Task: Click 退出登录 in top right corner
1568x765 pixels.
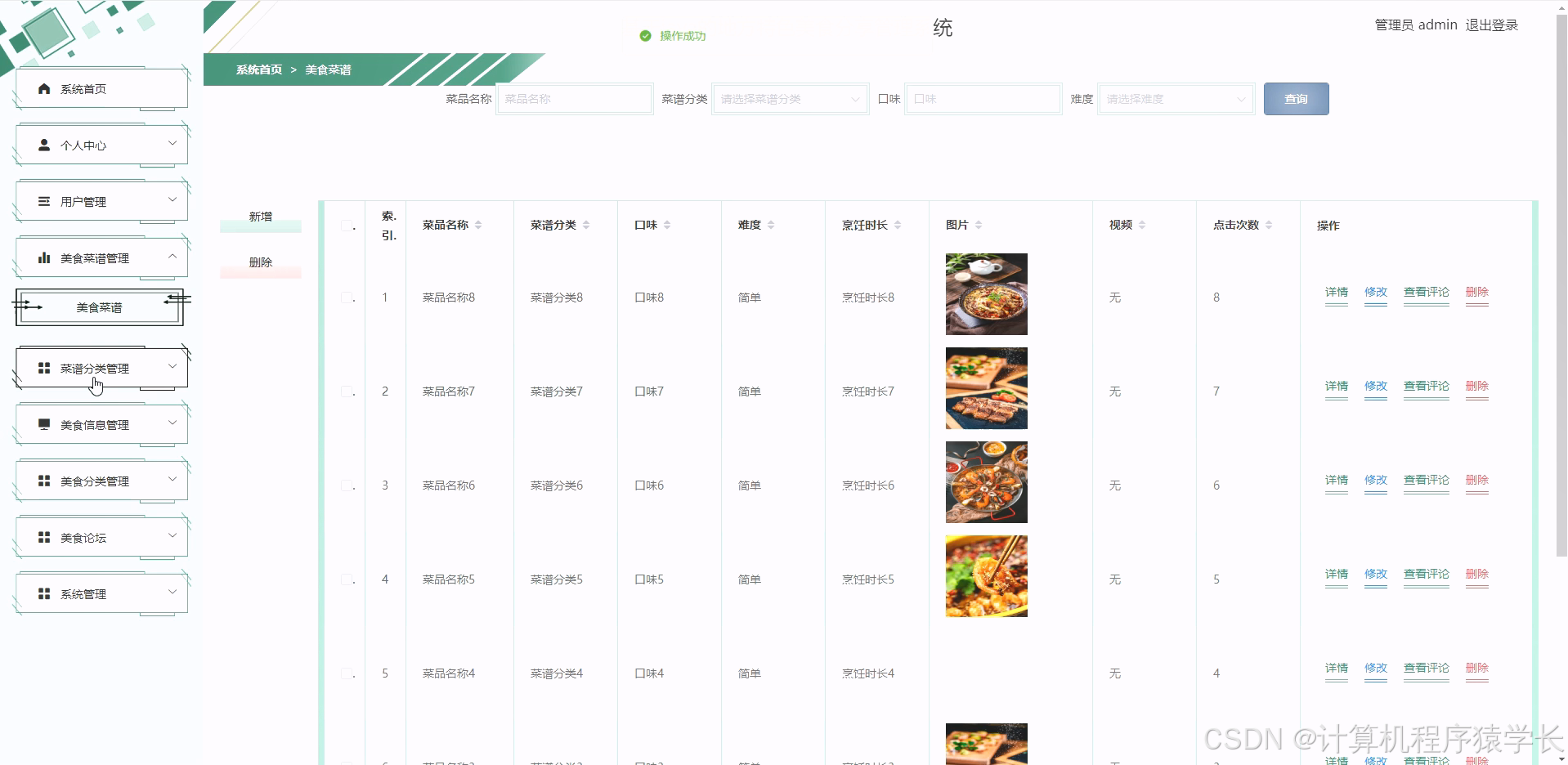Action: tap(1490, 25)
